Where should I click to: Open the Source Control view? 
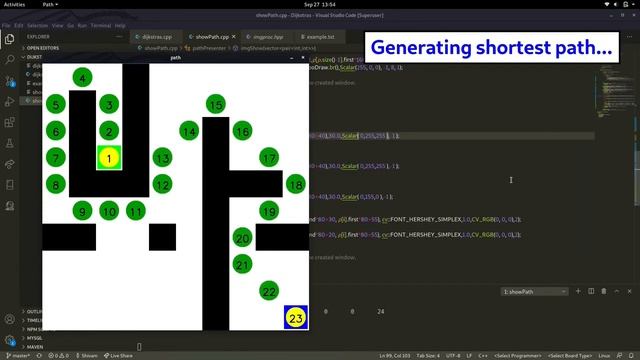9,81
